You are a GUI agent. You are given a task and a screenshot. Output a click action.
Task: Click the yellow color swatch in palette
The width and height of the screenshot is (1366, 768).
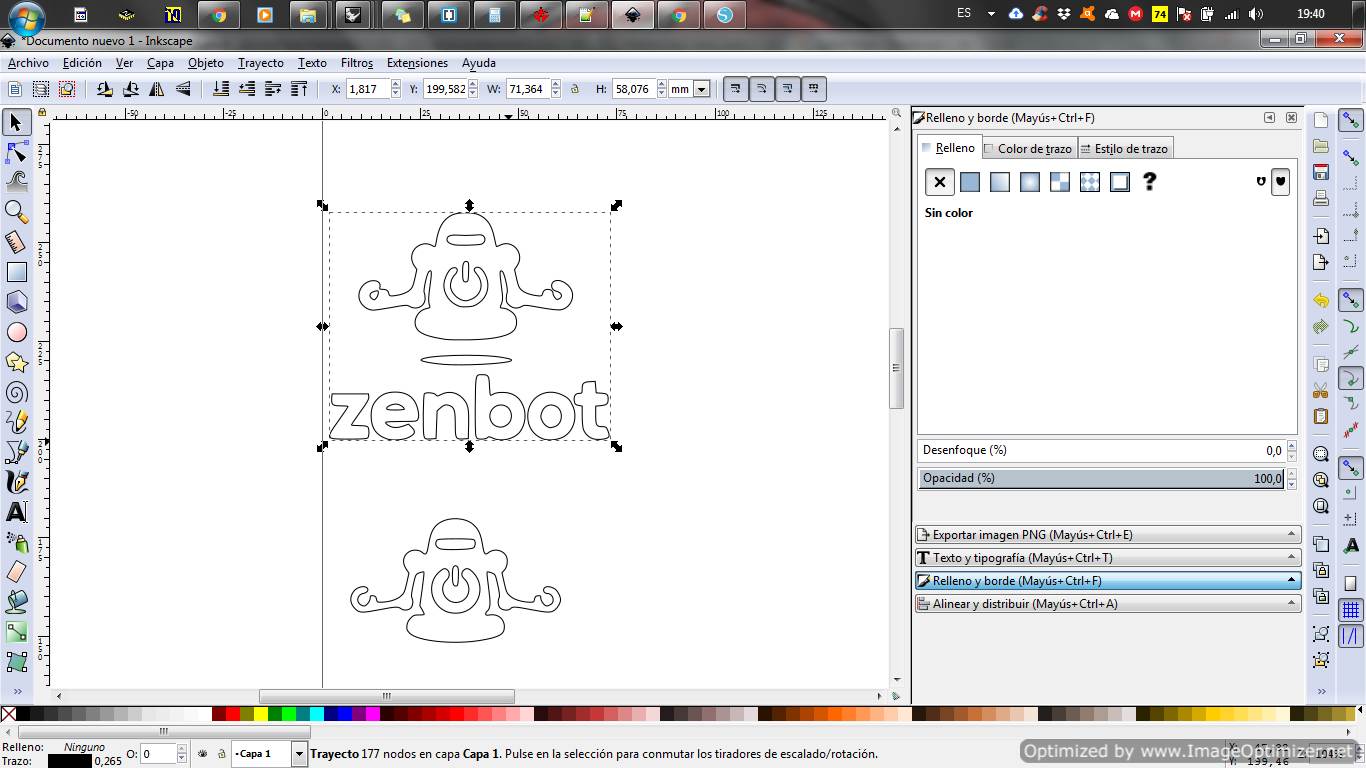(x=261, y=714)
